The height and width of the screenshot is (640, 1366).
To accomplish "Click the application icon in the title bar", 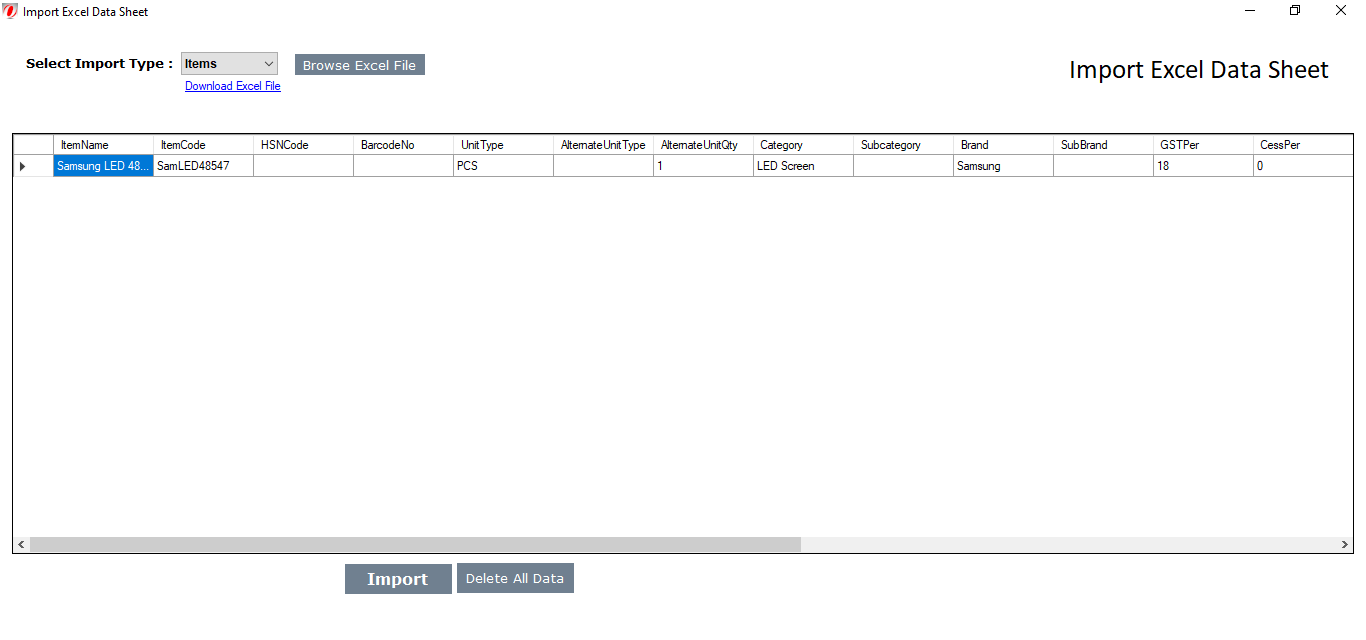I will tap(11, 11).
